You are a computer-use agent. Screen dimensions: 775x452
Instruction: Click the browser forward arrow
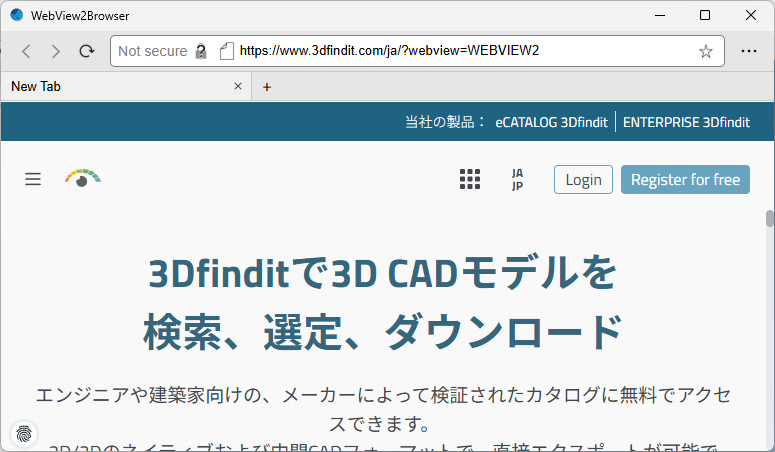pyautogui.click(x=56, y=51)
